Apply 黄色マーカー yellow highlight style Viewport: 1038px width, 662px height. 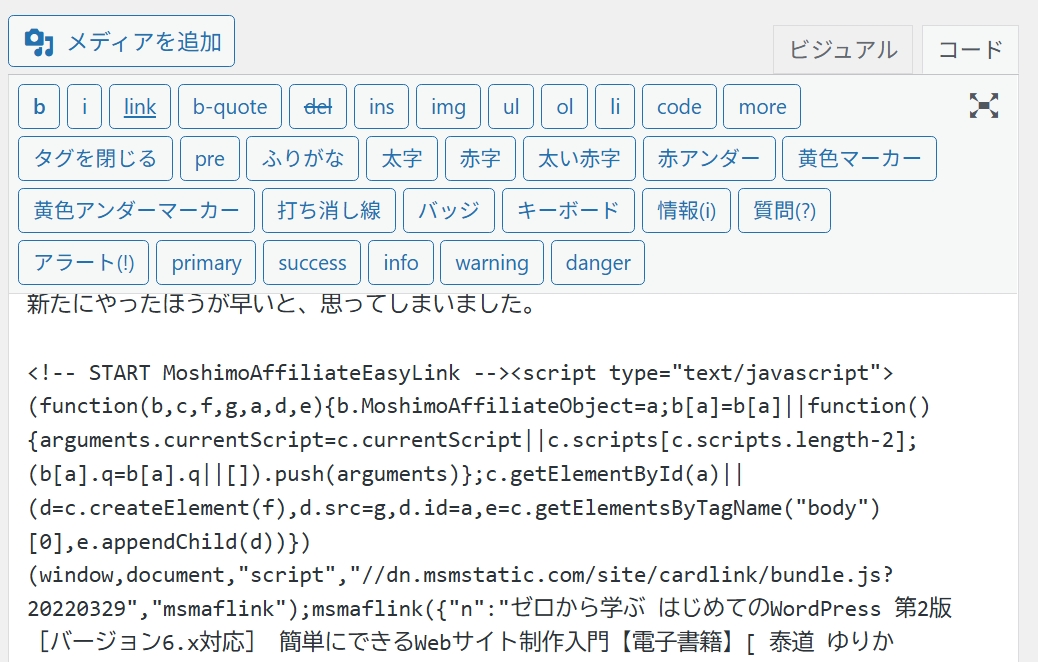859,158
